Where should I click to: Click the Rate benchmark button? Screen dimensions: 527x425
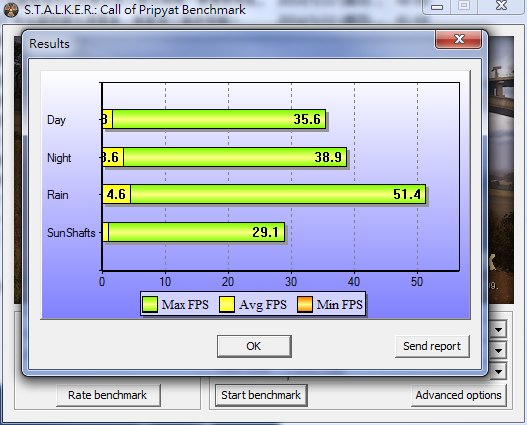point(108,395)
